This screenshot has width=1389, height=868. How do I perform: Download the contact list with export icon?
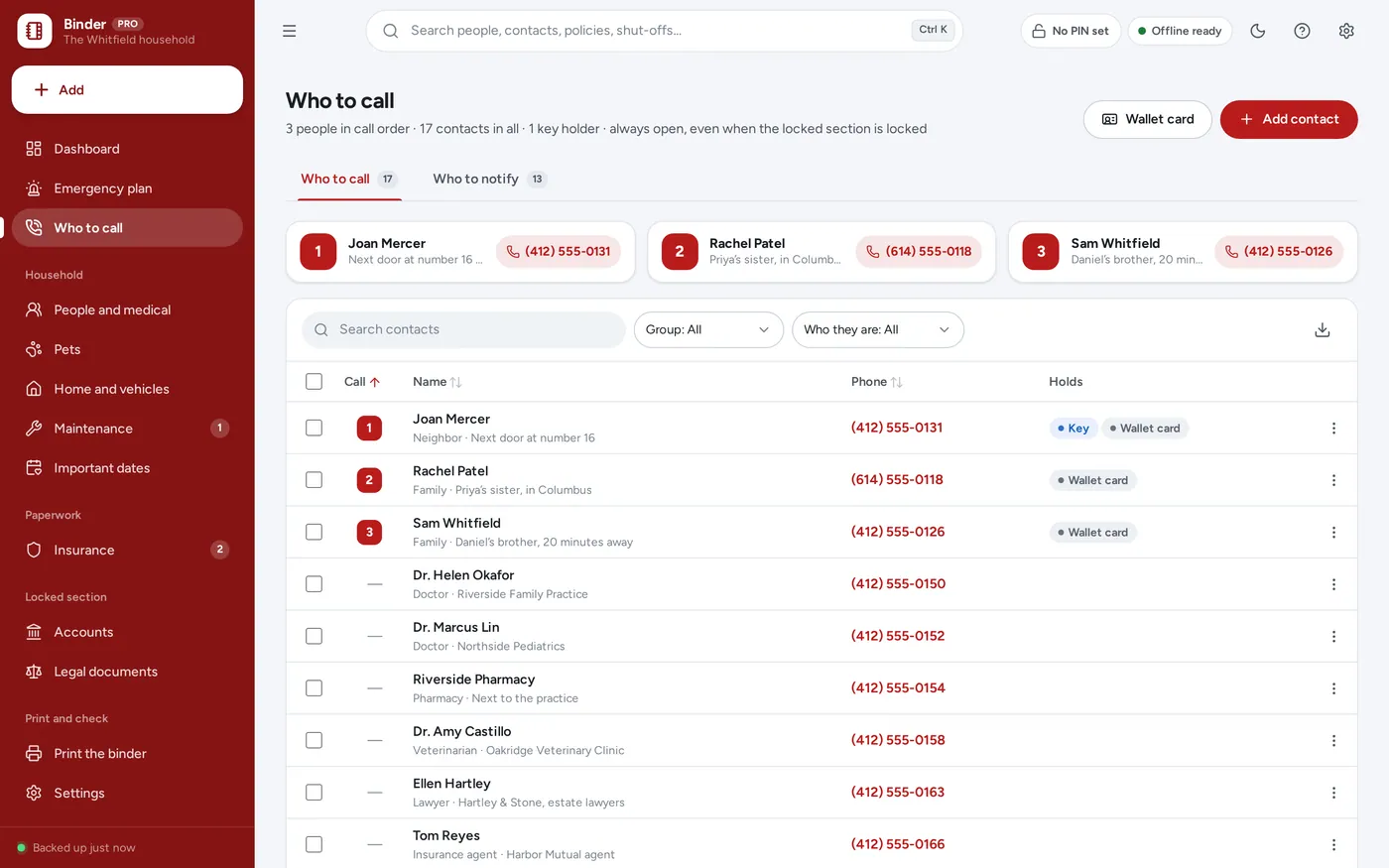(x=1323, y=330)
